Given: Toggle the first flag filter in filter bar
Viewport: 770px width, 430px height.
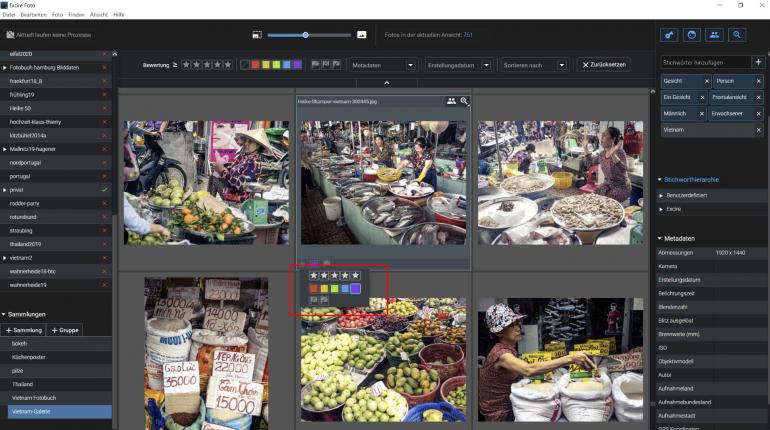Looking at the screenshot, I should (x=314, y=64).
